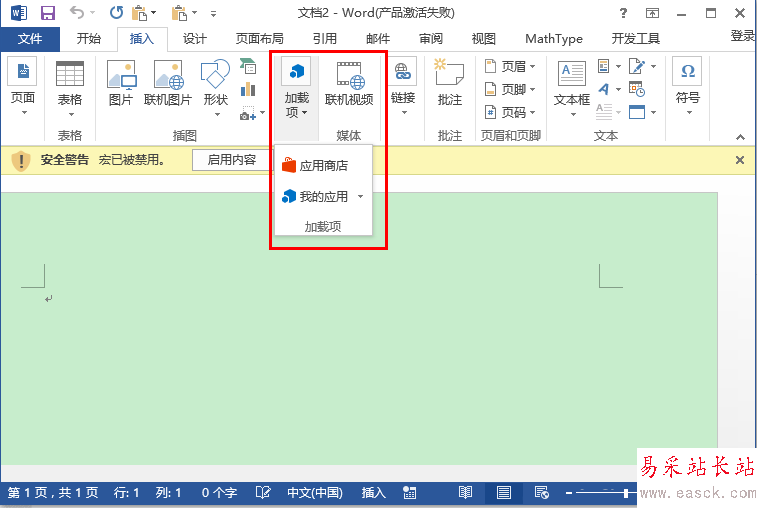Click the 启用内容 enable content button

[x=231, y=160]
